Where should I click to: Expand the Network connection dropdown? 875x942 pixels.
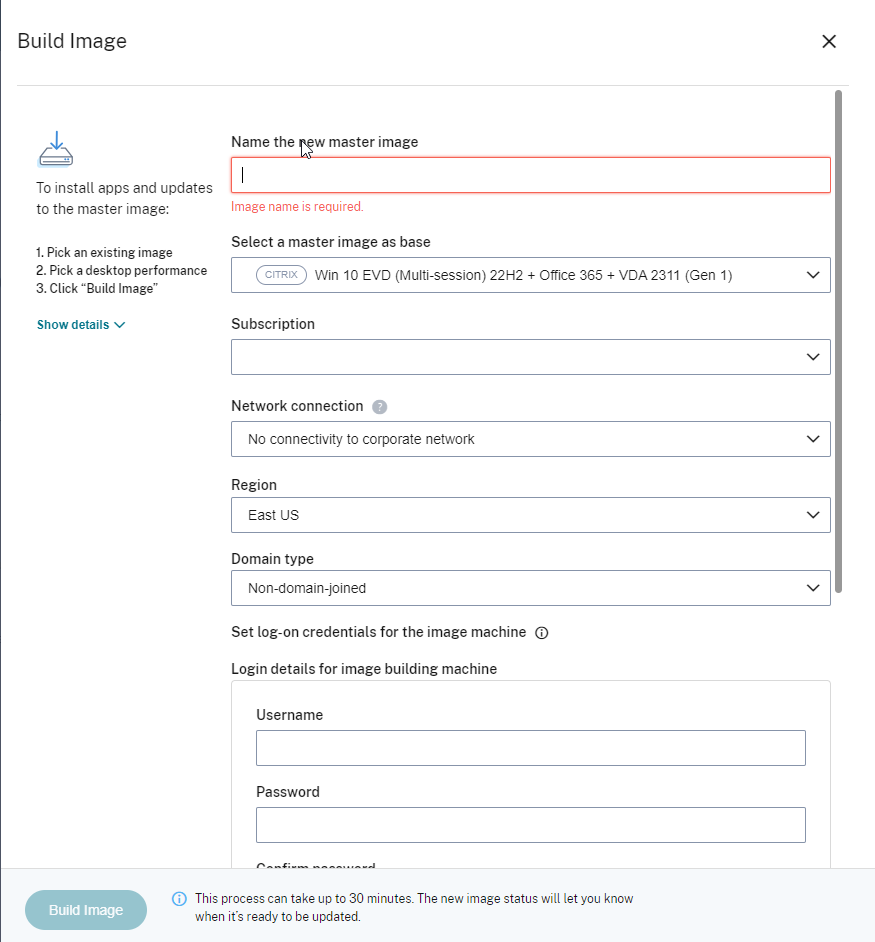click(x=530, y=439)
